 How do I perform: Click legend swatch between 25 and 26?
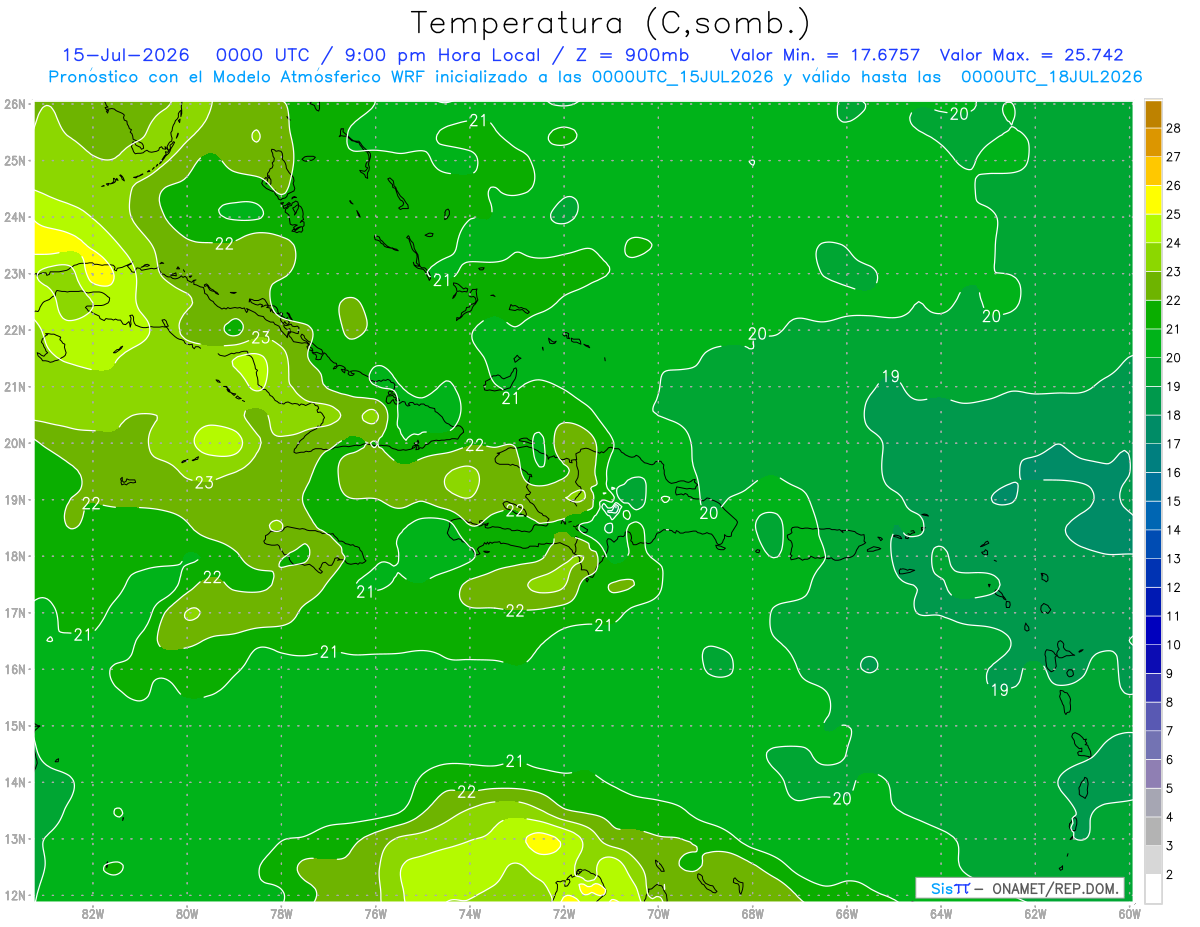[x=1153, y=200]
